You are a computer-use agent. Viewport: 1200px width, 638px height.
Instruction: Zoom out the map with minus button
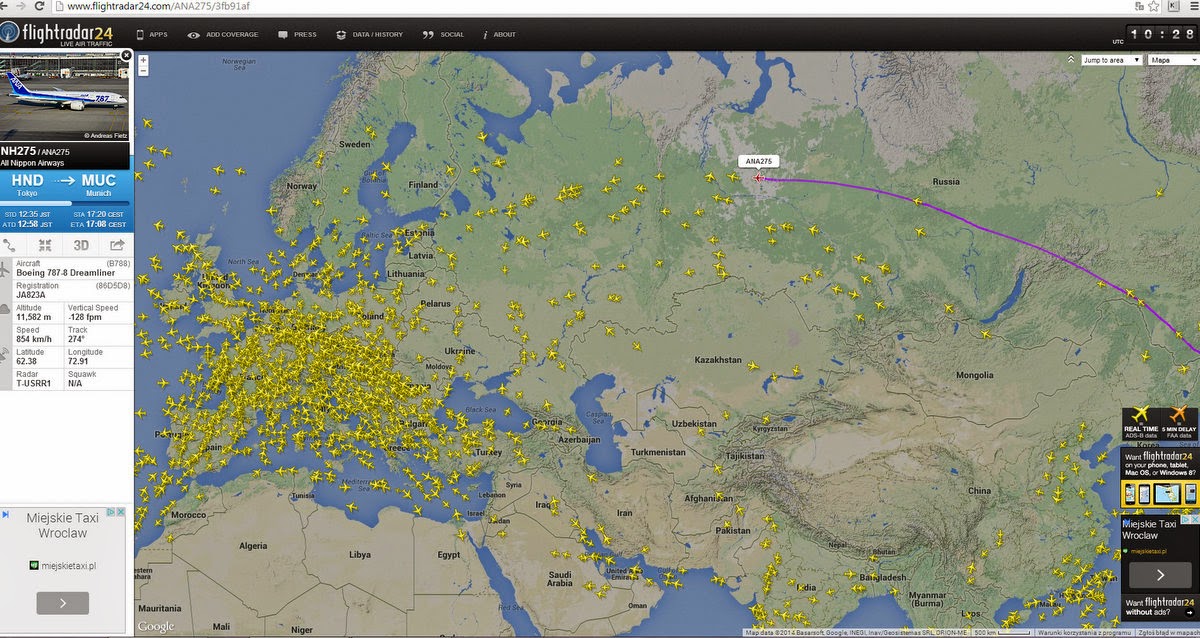tap(143, 72)
